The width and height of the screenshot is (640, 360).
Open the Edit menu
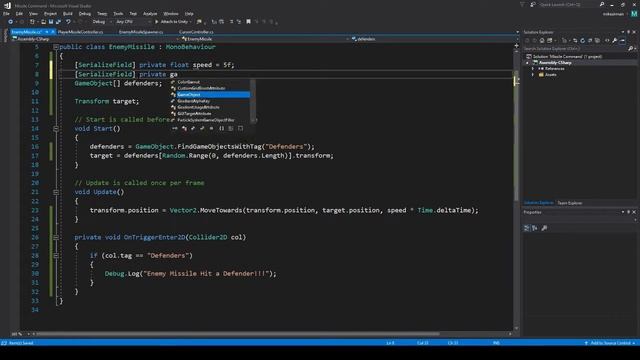click(x=19, y=13)
